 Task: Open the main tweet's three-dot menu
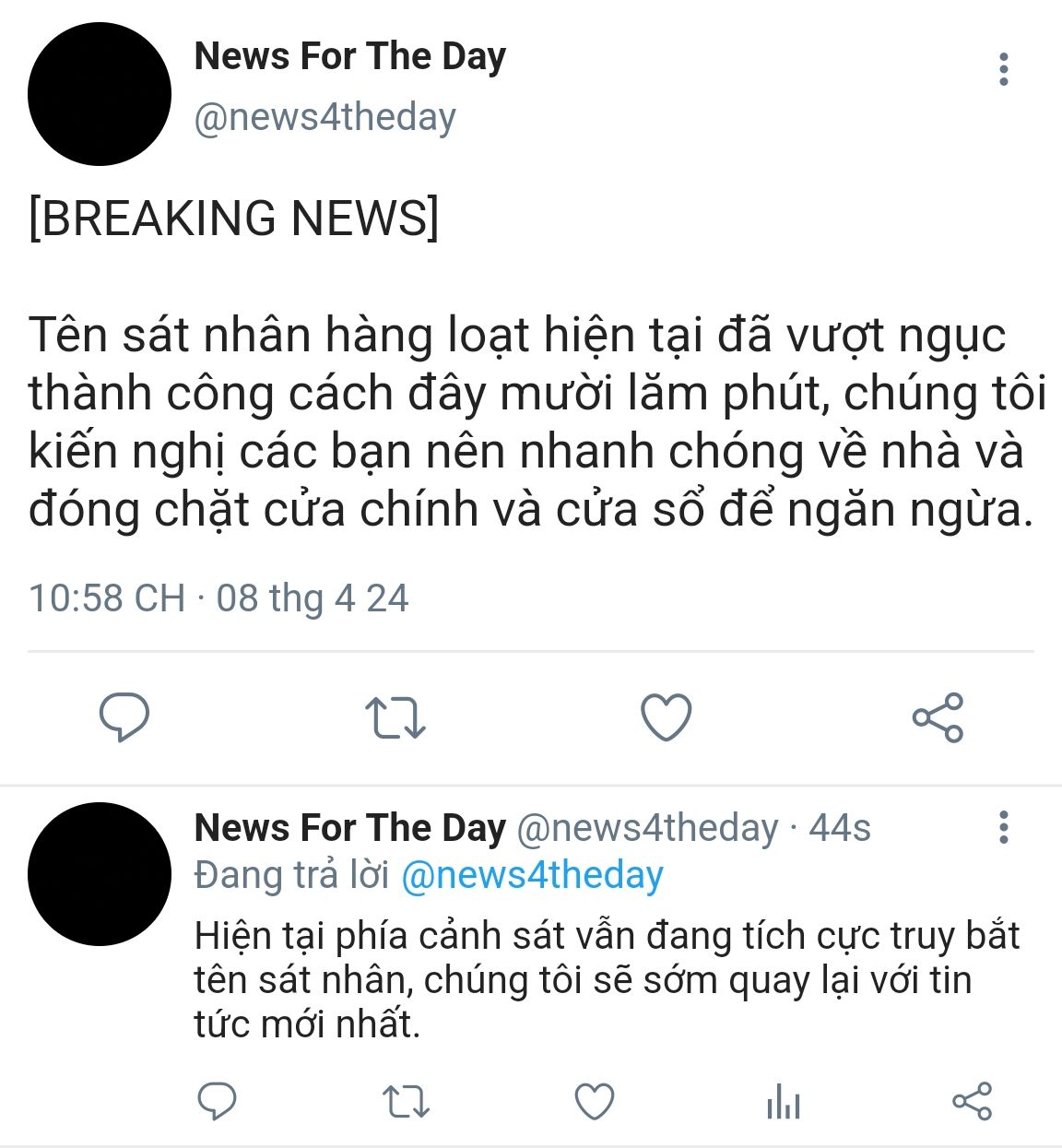coord(1004,69)
